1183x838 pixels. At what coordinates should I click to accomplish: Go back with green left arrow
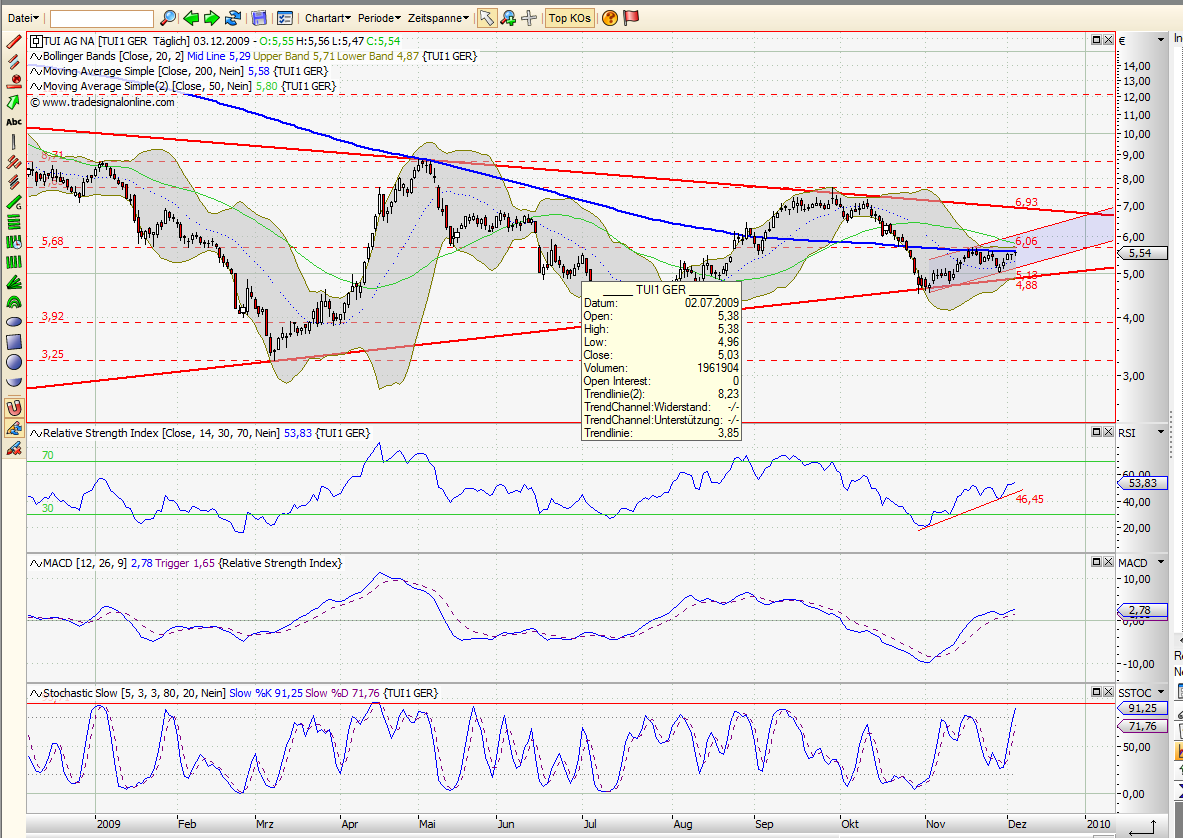point(191,17)
